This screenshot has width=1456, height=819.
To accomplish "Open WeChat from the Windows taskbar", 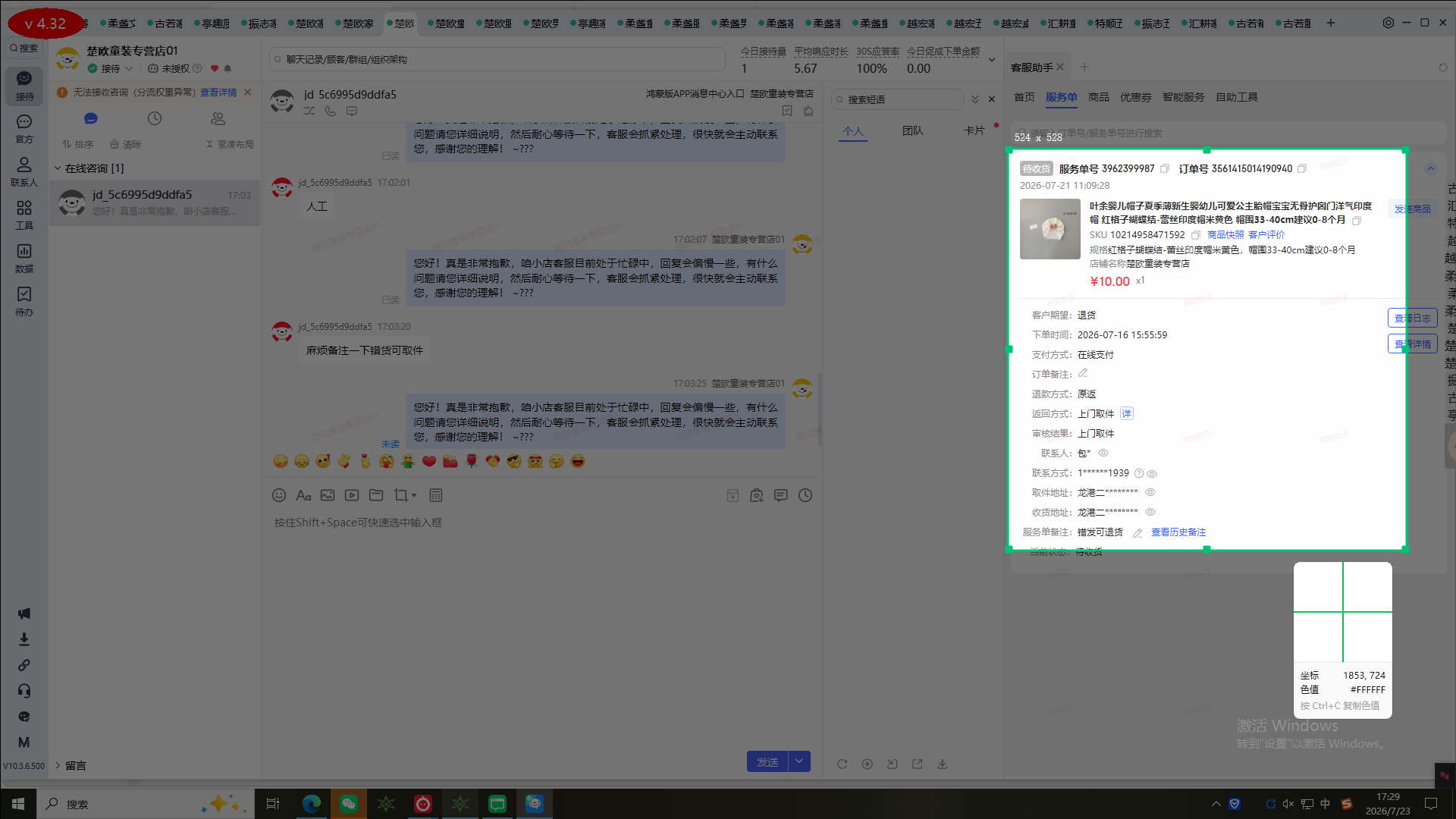I will click(349, 804).
